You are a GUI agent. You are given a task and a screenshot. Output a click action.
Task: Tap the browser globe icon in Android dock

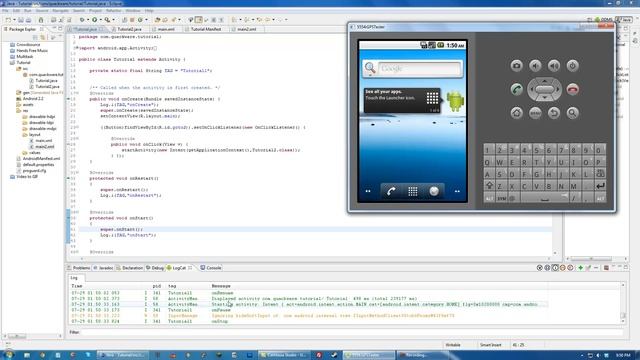tap(434, 191)
